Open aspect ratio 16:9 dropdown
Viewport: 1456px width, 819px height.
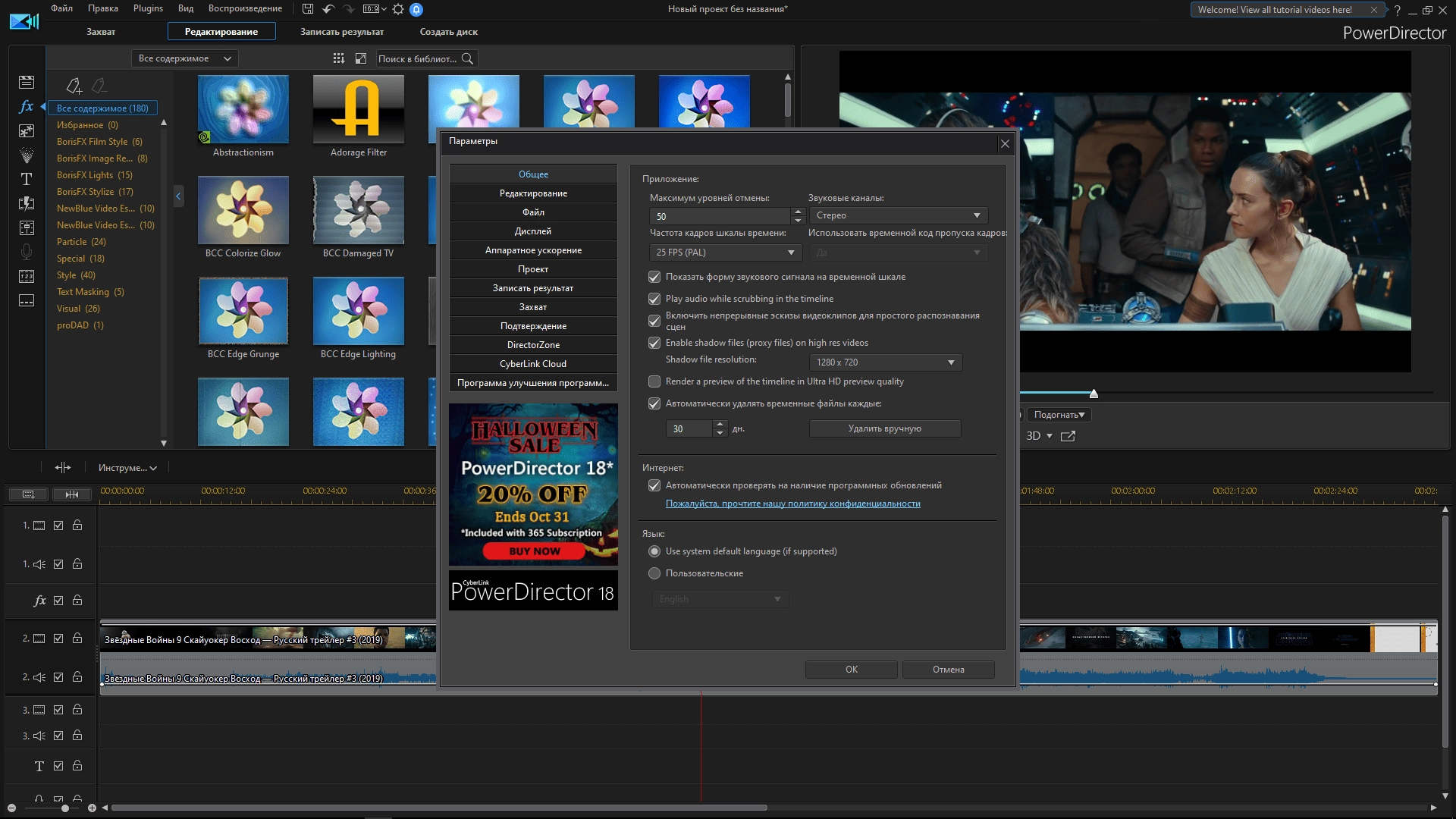[375, 9]
